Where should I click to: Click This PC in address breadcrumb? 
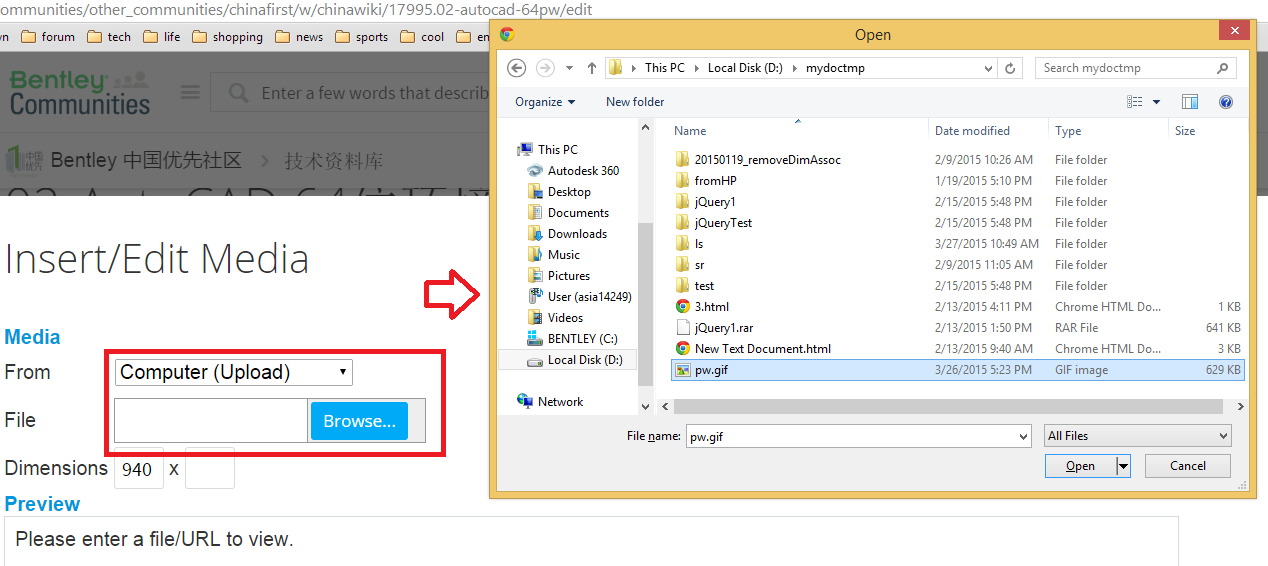click(x=665, y=68)
